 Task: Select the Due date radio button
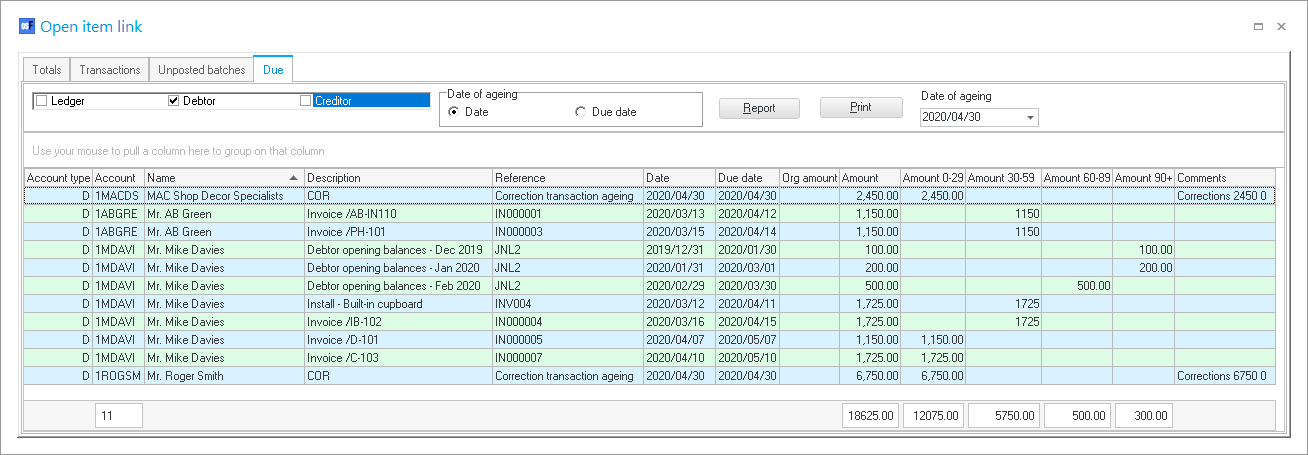581,112
